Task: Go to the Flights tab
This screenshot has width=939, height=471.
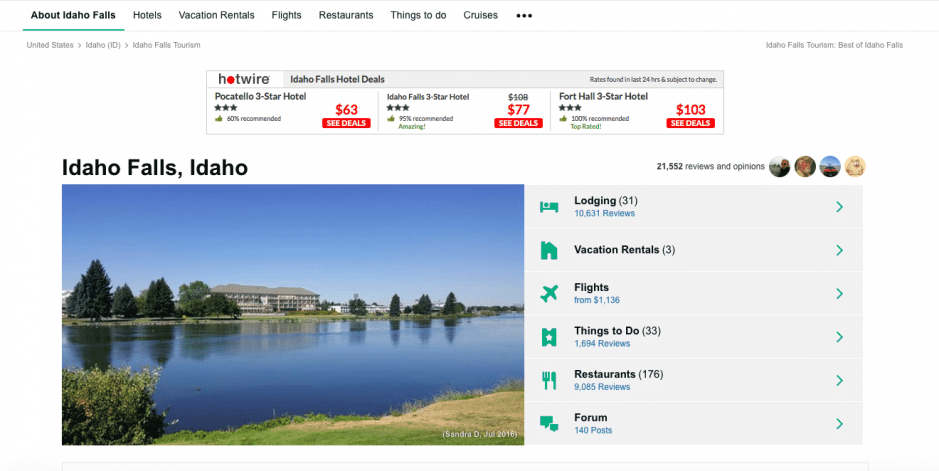Action: point(286,15)
